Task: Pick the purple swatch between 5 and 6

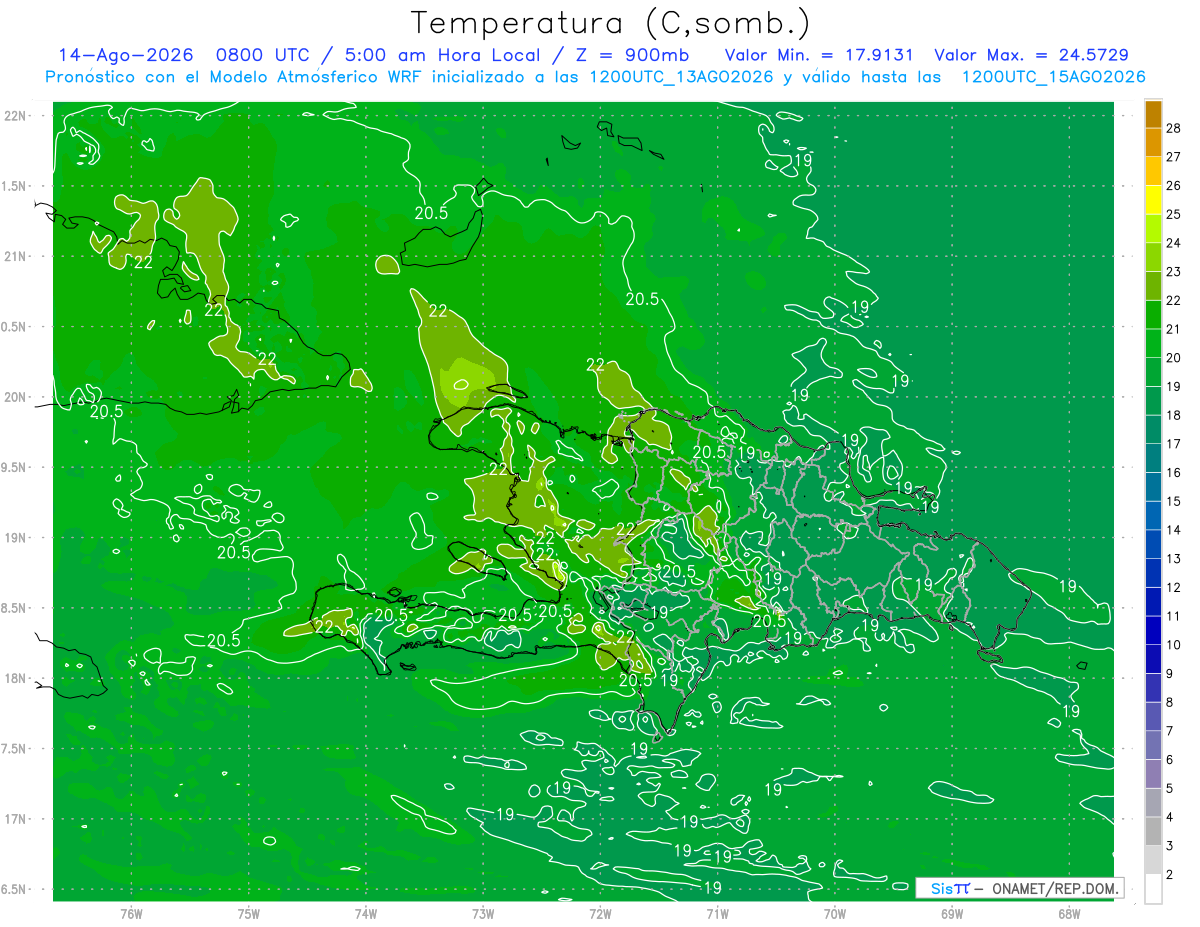Action: click(1153, 774)
